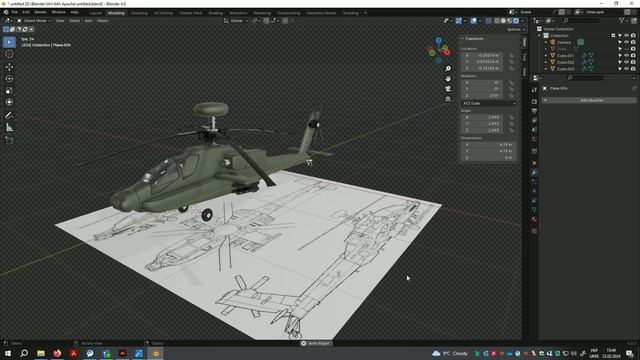640x360 pixels.
Task: Toggle viewport visibility of Cube.002
Action: pyautogui.click(x=627, y=62)
